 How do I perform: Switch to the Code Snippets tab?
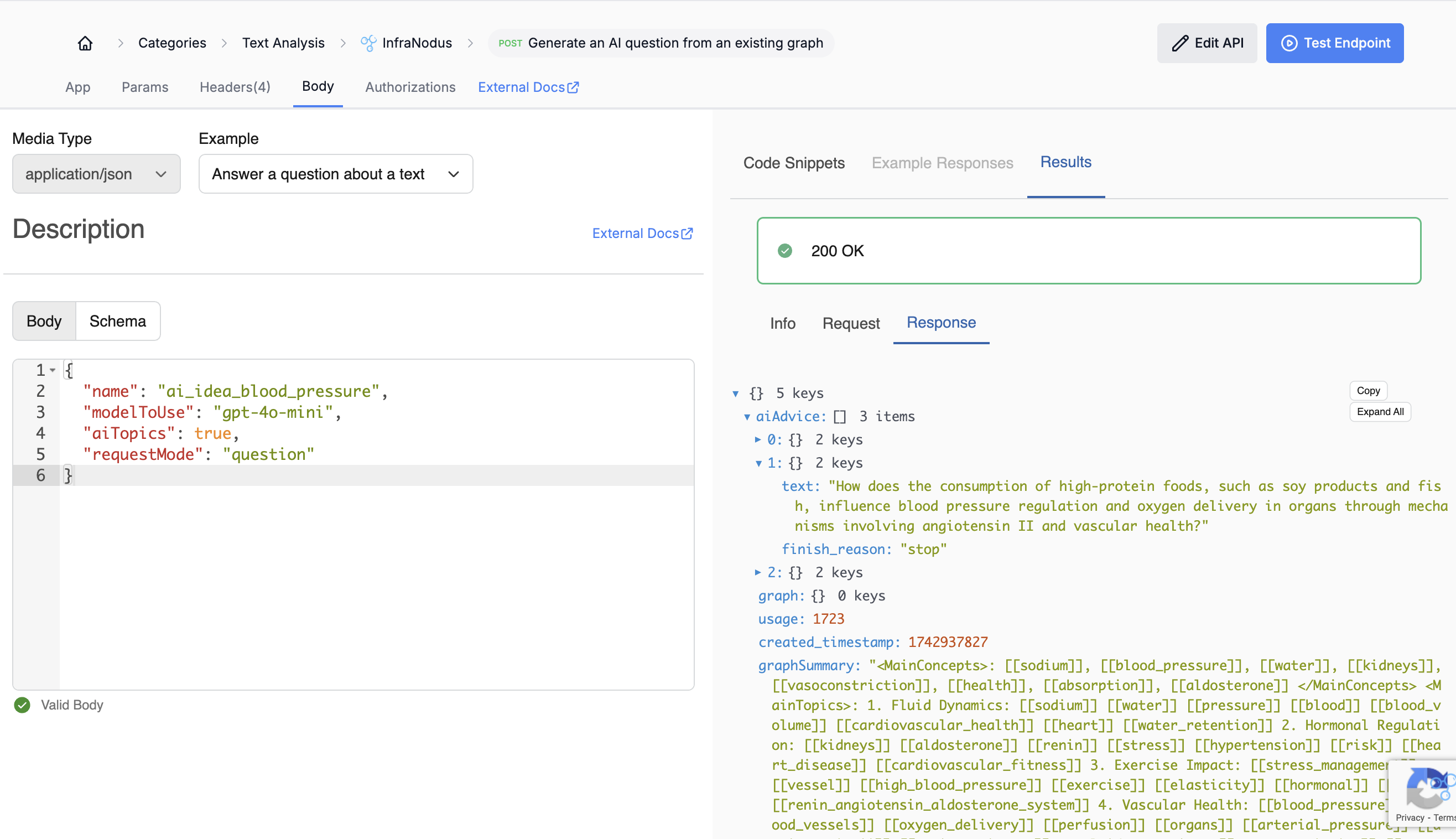794,163
